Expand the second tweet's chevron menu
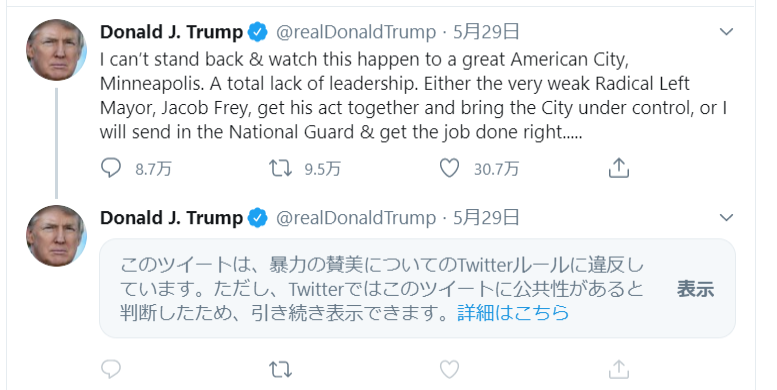This screenshot has width=777, height=390. 726,218
